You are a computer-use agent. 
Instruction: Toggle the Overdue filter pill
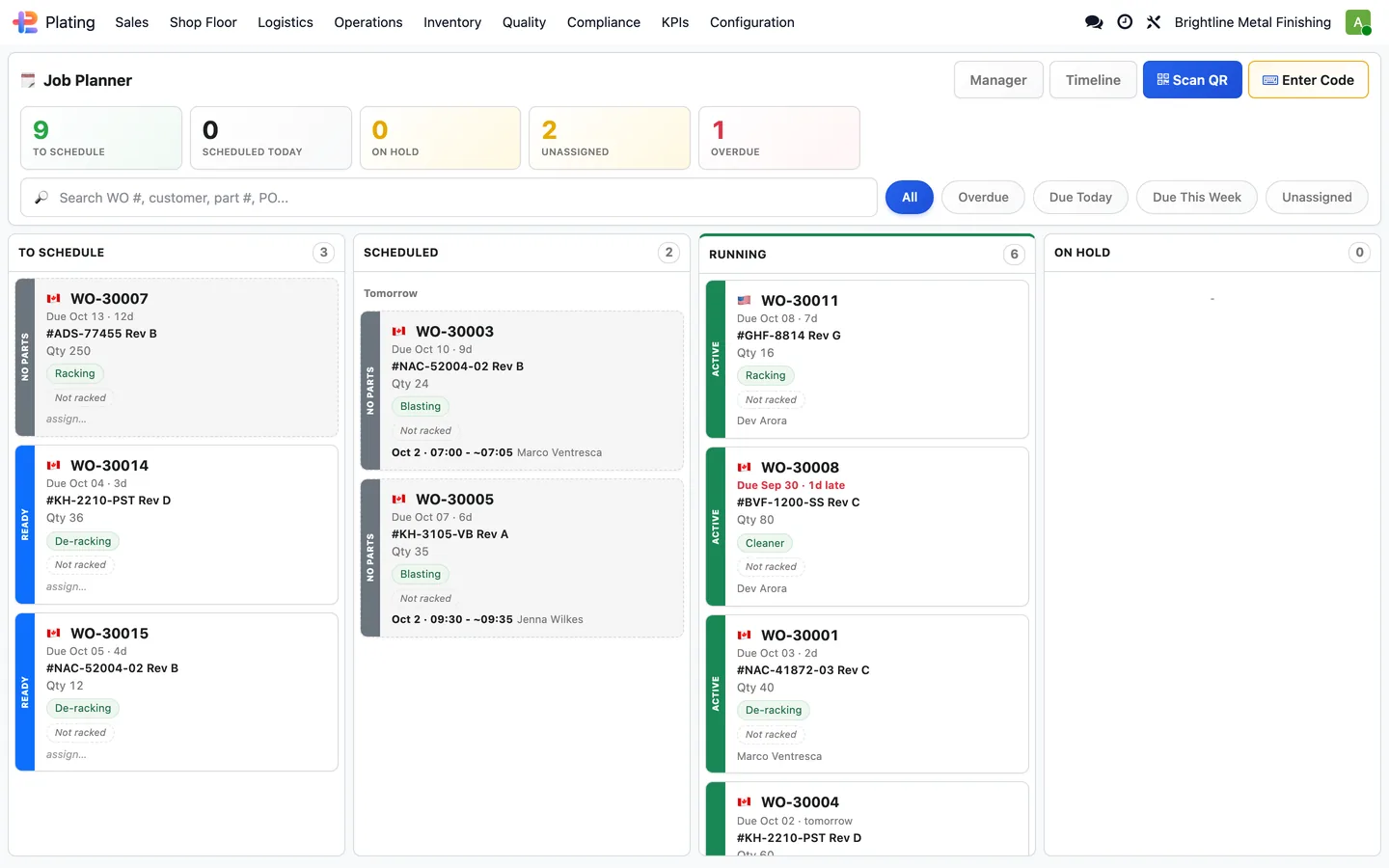983,198
